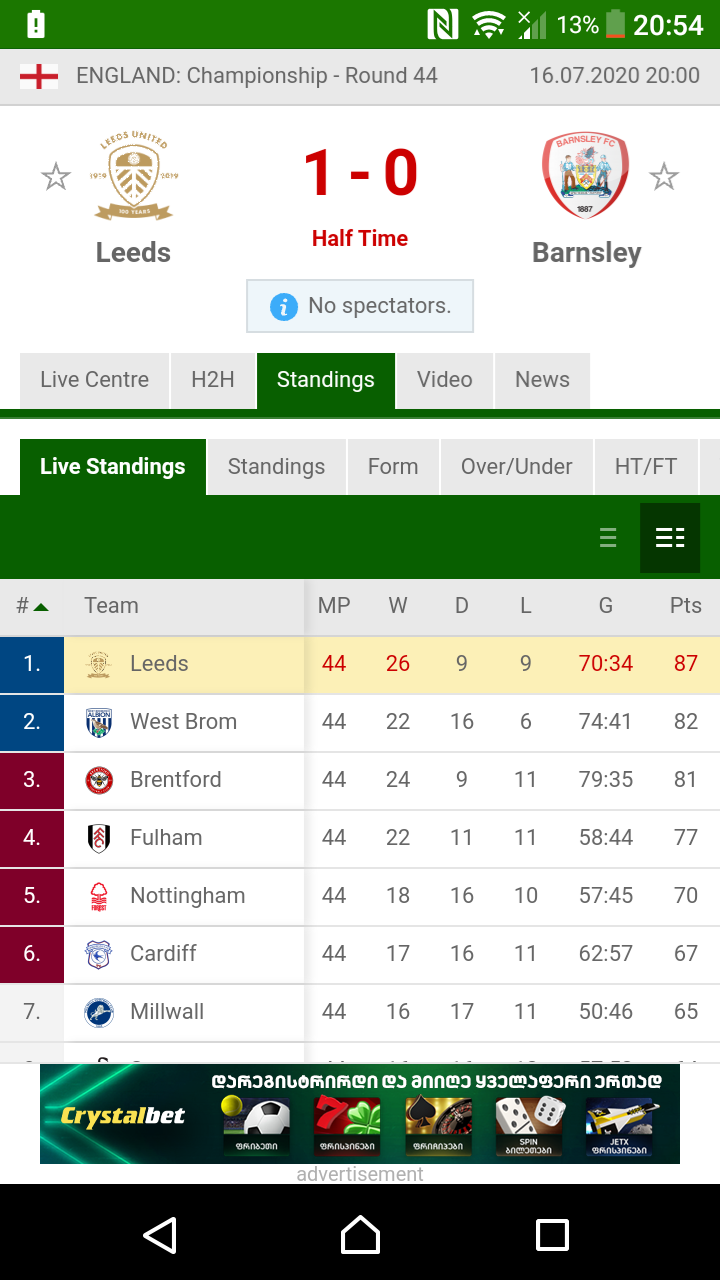This screenshot has width=720, height=1280.
Task: Tap the info icon beside No spectators
Action: (x=284, y=306)
